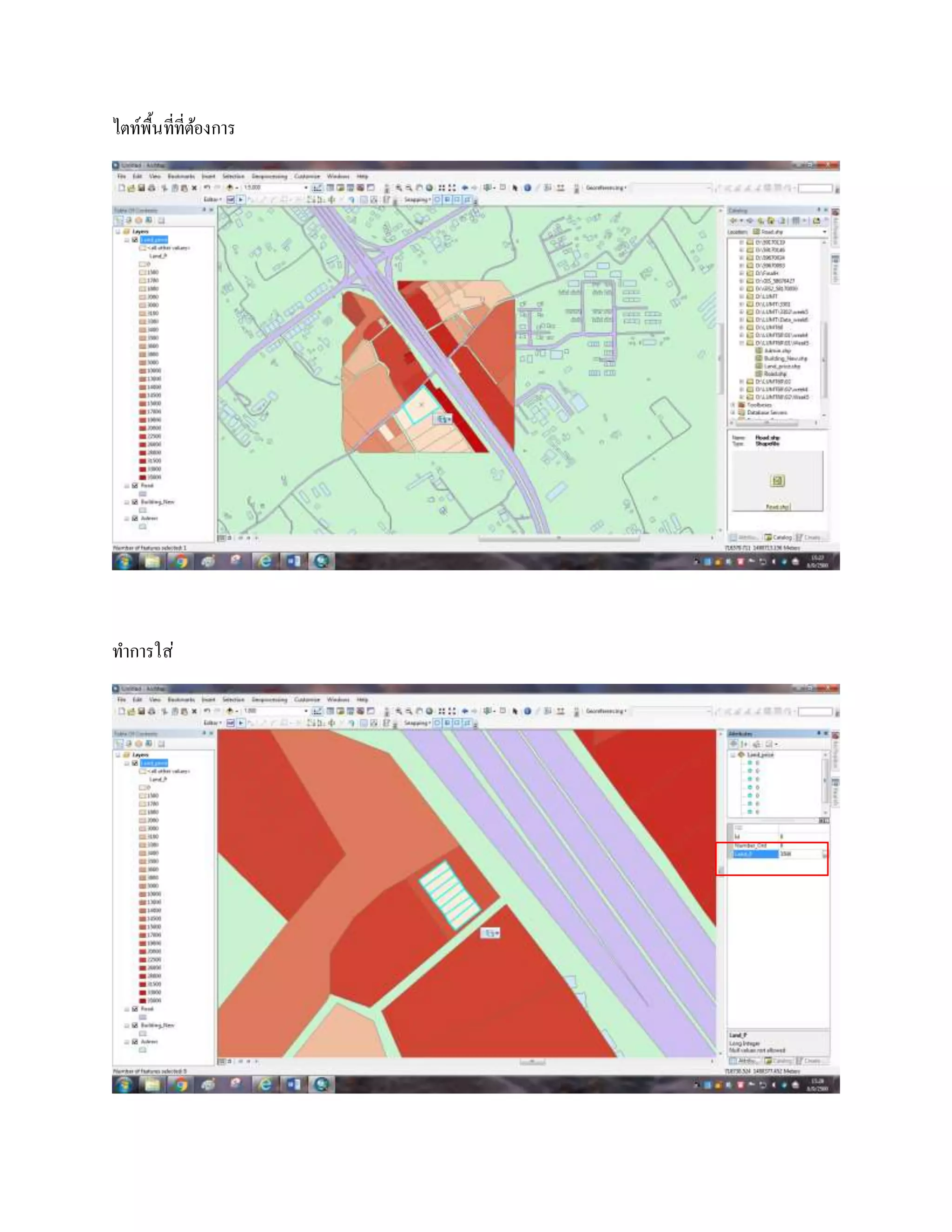
Task: Open the Editor button menu in upper window
Action: click(x=212, y=200)
